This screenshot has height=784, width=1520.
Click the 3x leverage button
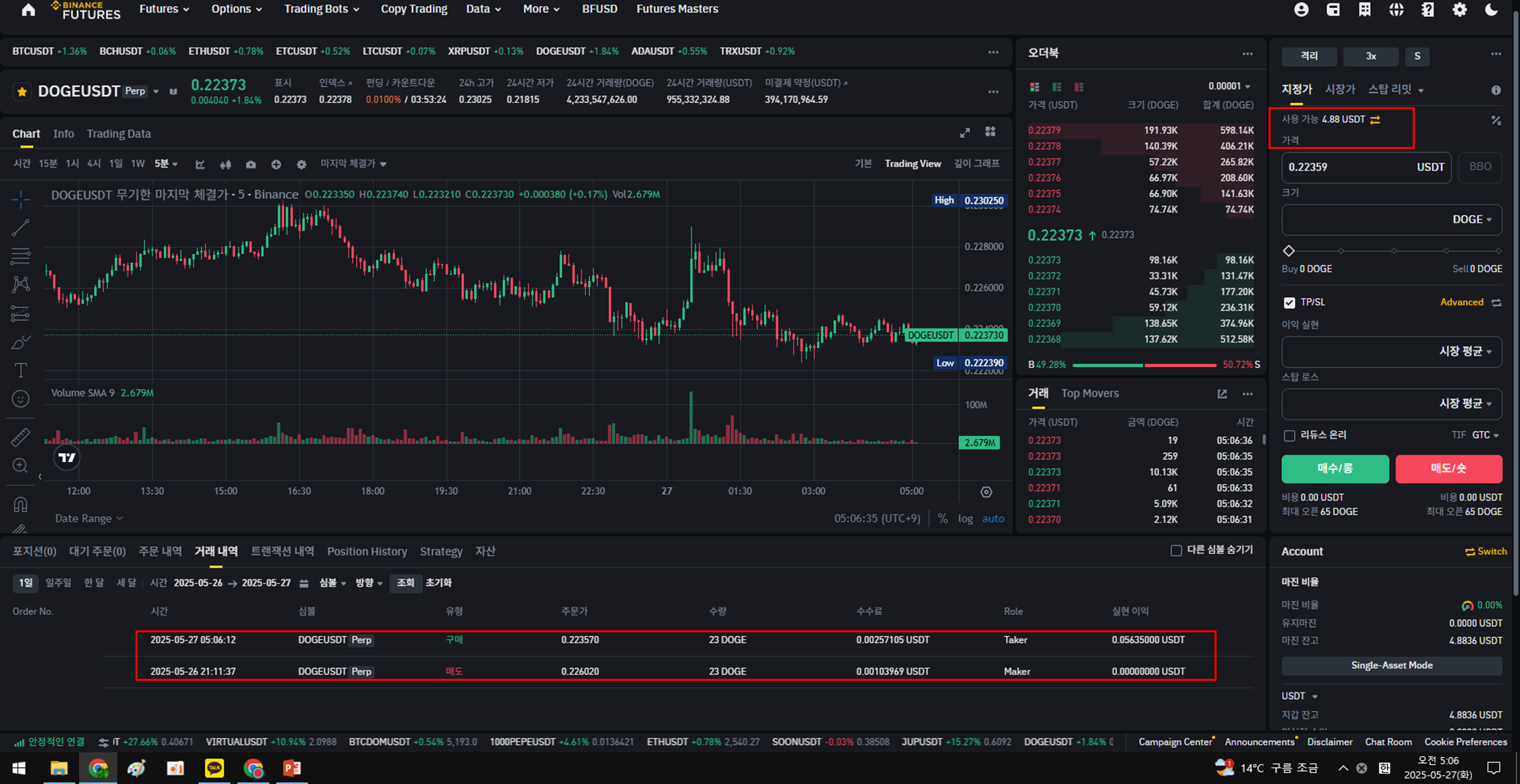point(1370,56)
